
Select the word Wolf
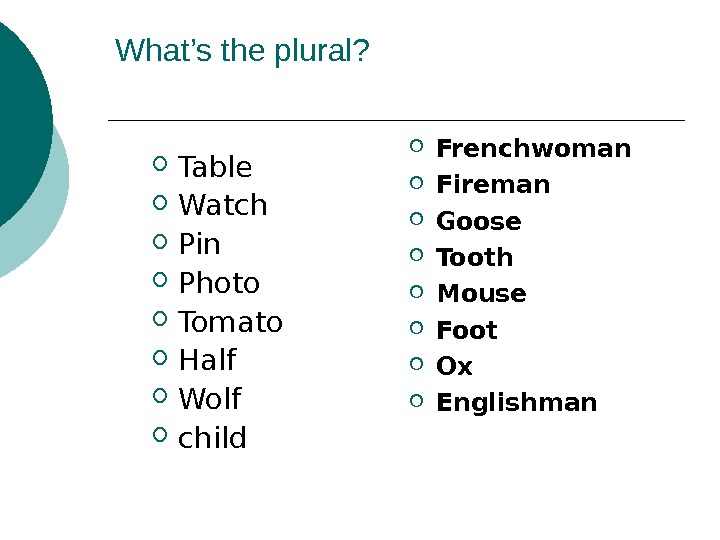click(210, 399)
